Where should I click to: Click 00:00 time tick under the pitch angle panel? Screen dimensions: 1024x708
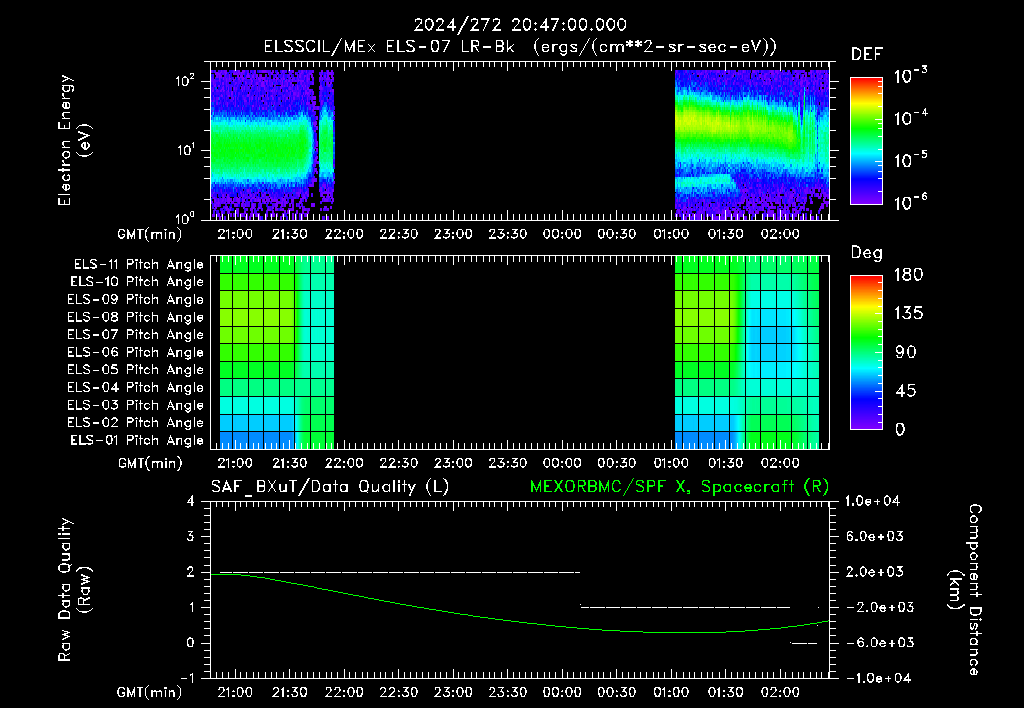point(562,463)
